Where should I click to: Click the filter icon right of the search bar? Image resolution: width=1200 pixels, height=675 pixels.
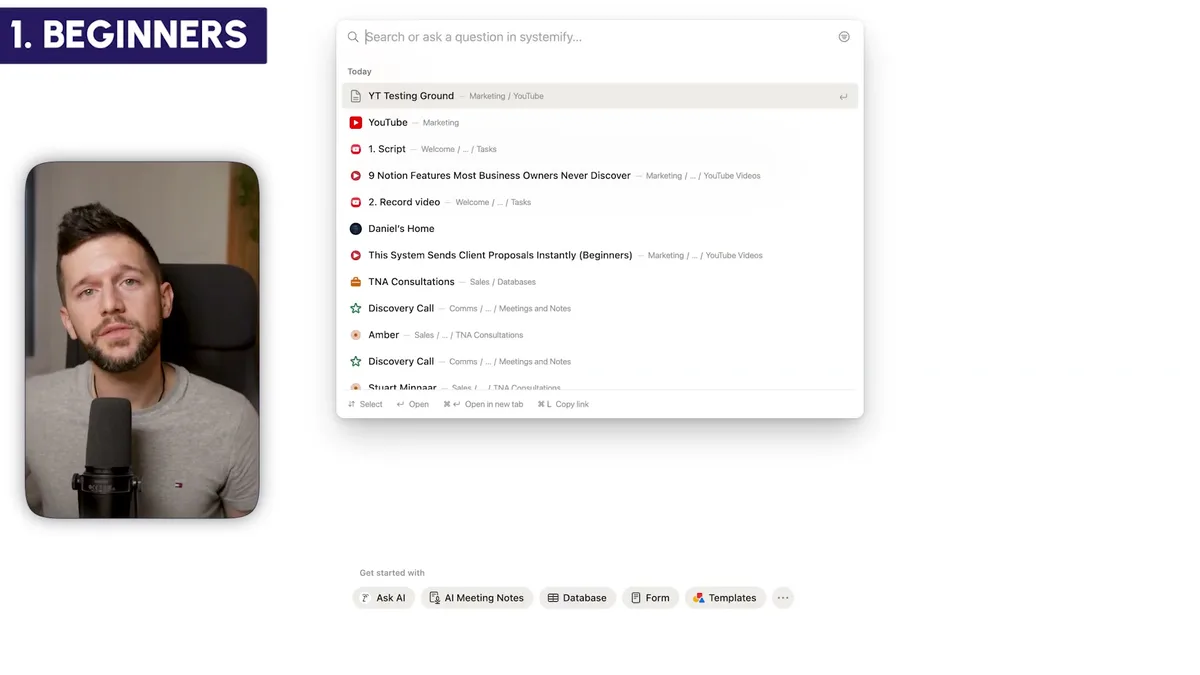(843, 36)
